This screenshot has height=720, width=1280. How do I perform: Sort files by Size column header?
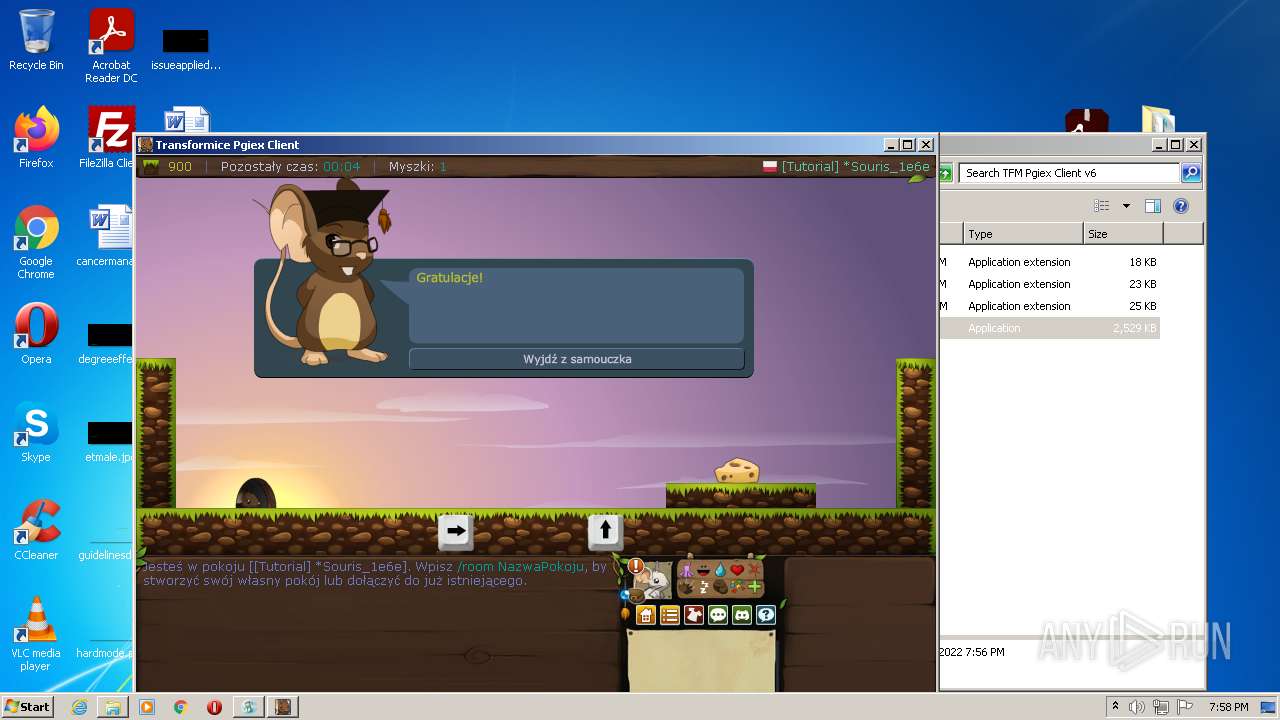[1123, 234]
